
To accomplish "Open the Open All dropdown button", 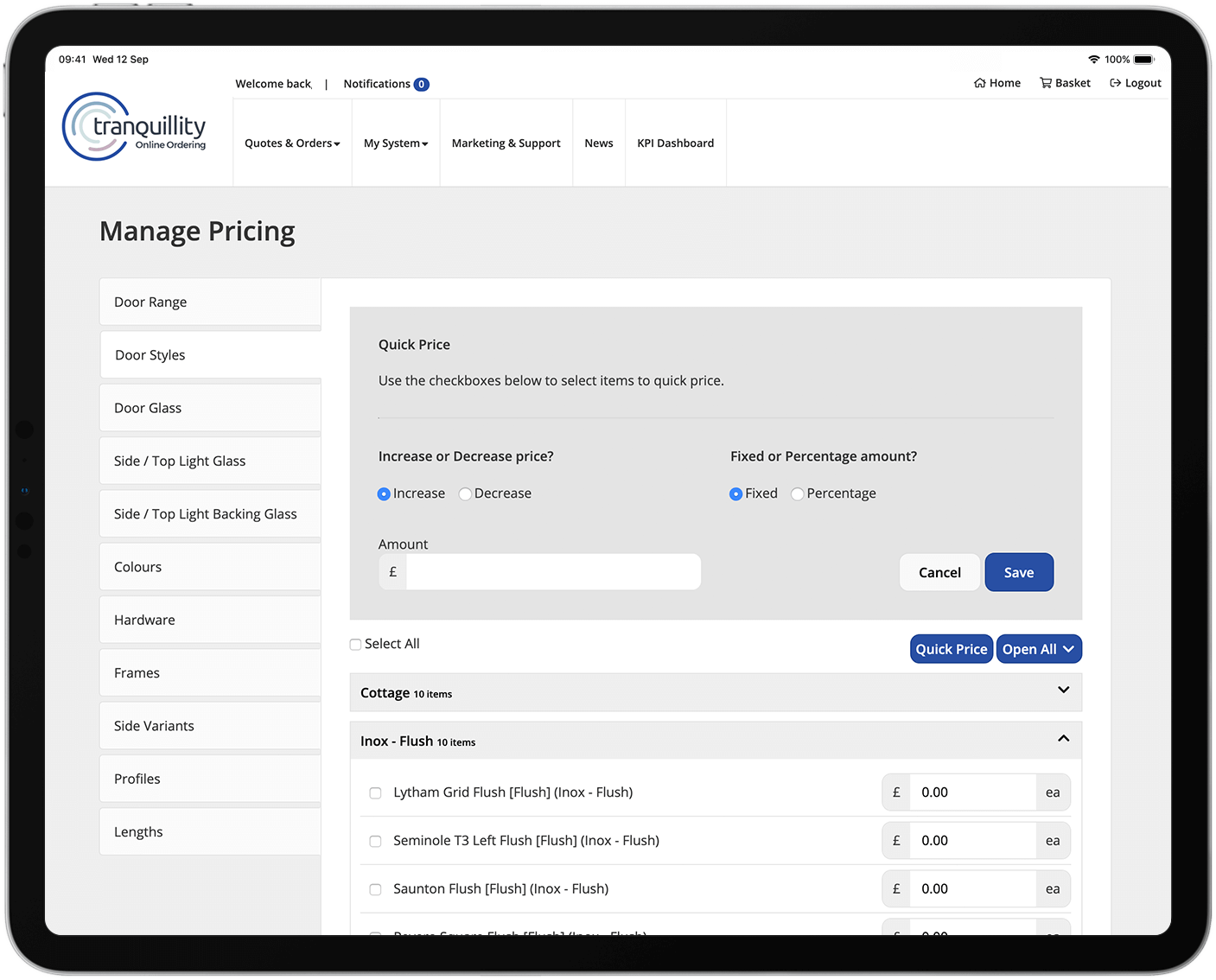I will (1039, 649).
